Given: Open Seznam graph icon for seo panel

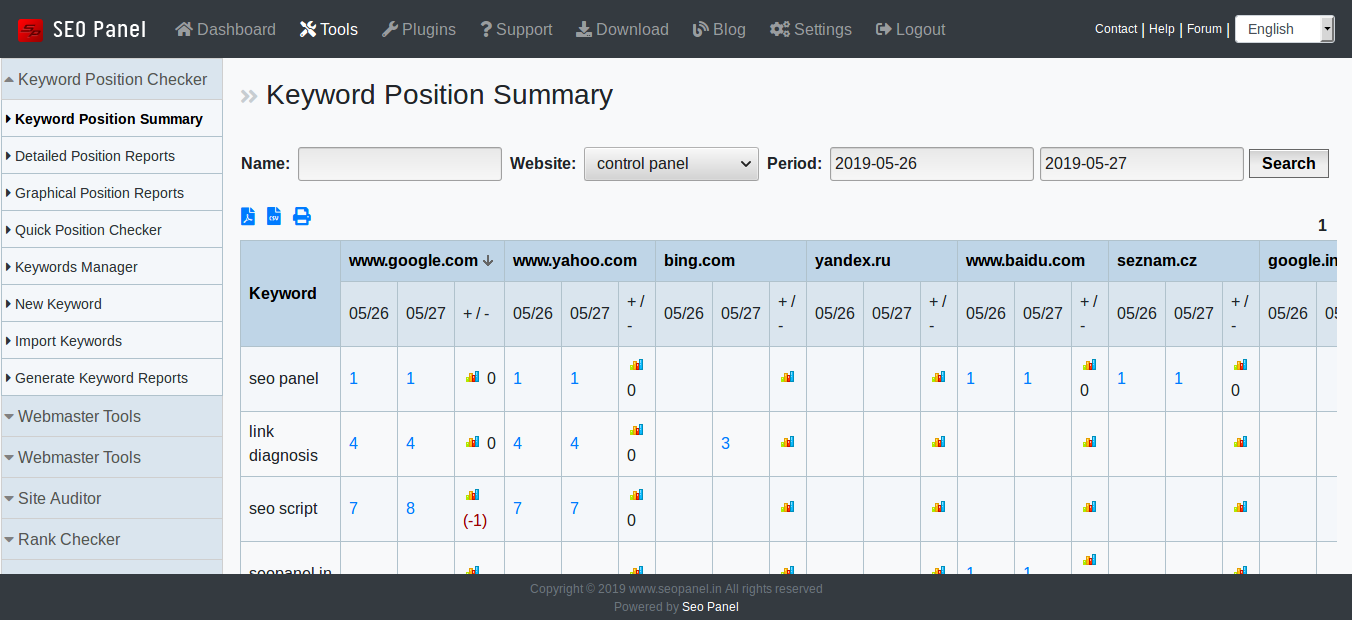Looking at the screenshot, I should [1241, 365].
